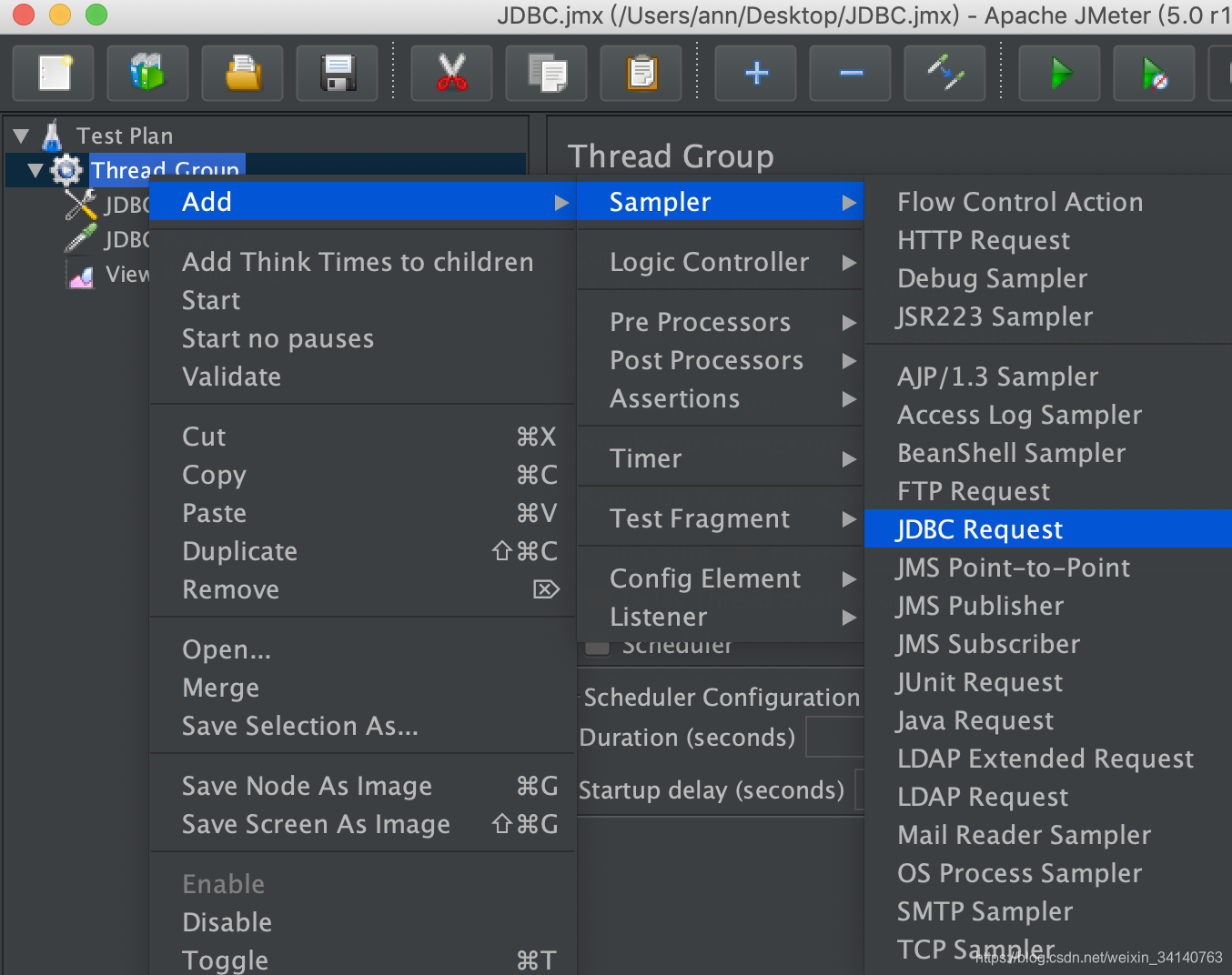Click the Test Plan tree label

pyautogui.click(x=125, y=136)
